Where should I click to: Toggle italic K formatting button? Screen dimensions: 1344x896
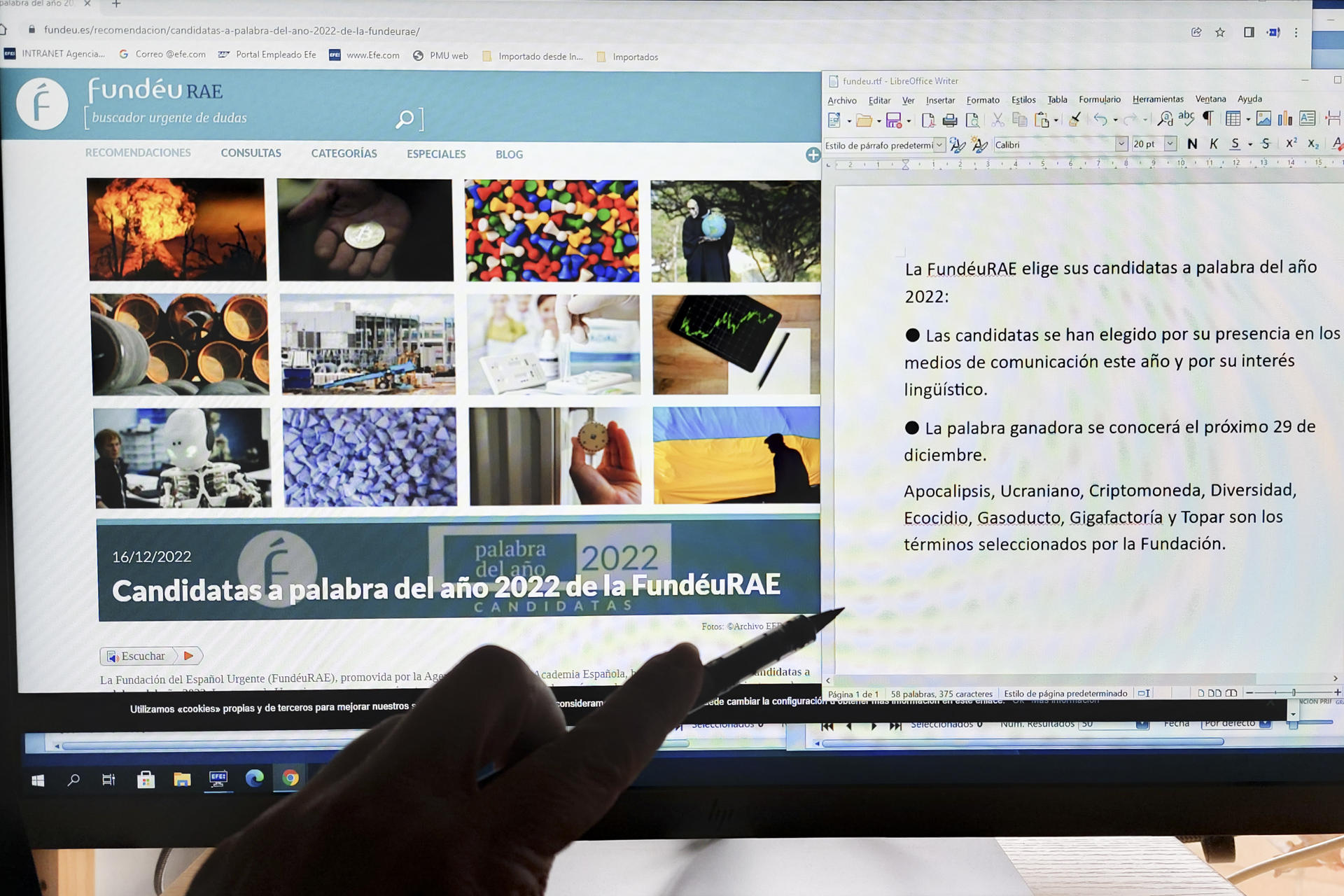[1214, 144]
